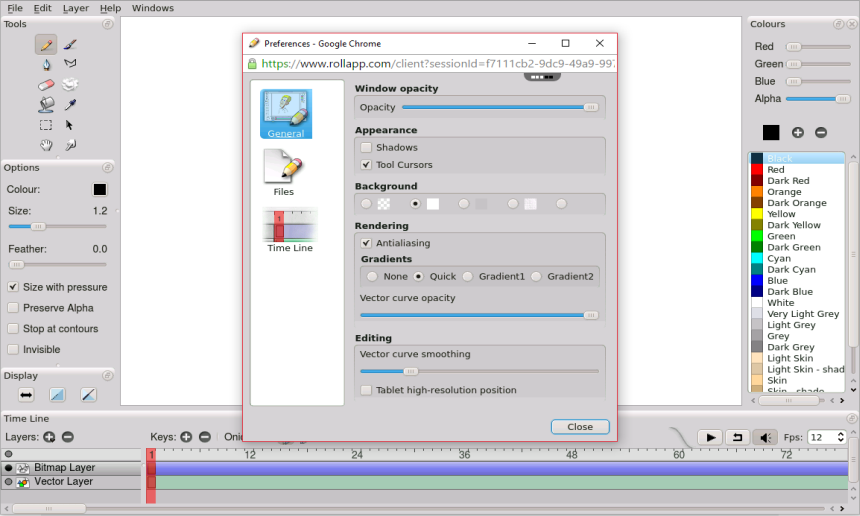Select the Brush tool
Viewport: 860px width, 516px height.
click(x=70, y=44)
